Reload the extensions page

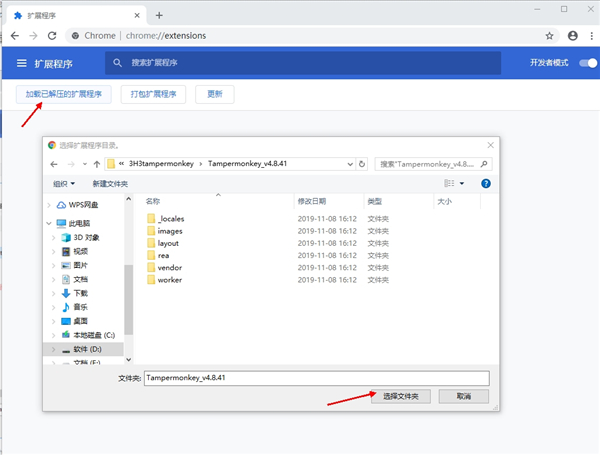(51, 35)
